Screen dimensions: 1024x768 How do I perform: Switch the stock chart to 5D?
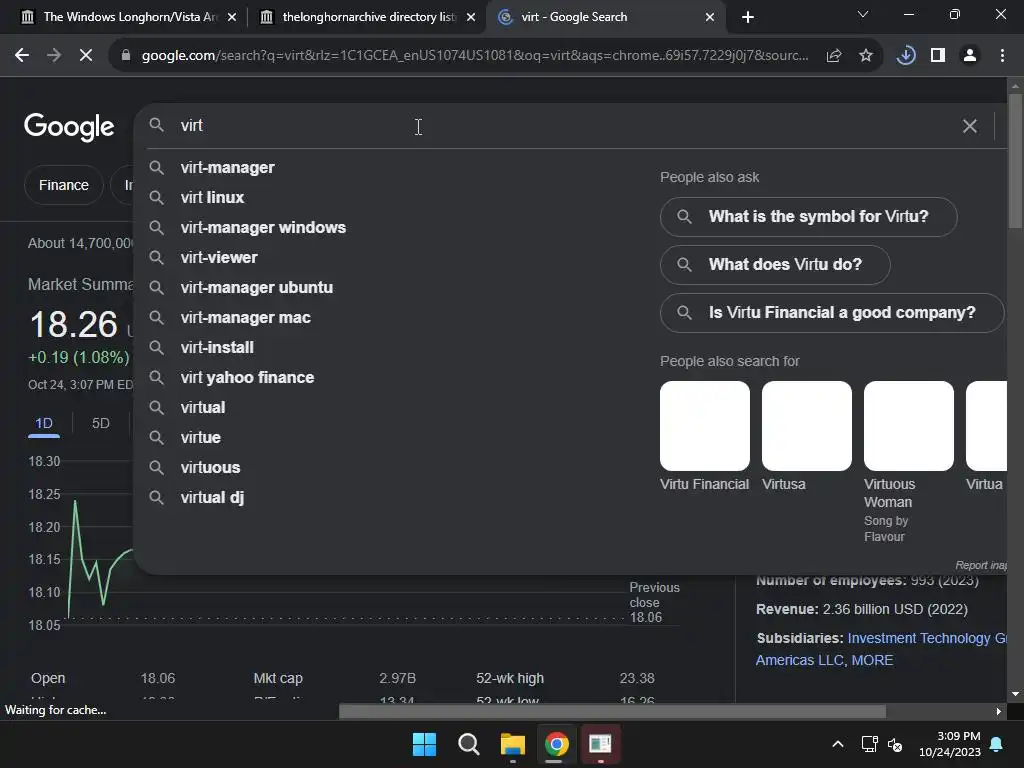click(101, 424)
